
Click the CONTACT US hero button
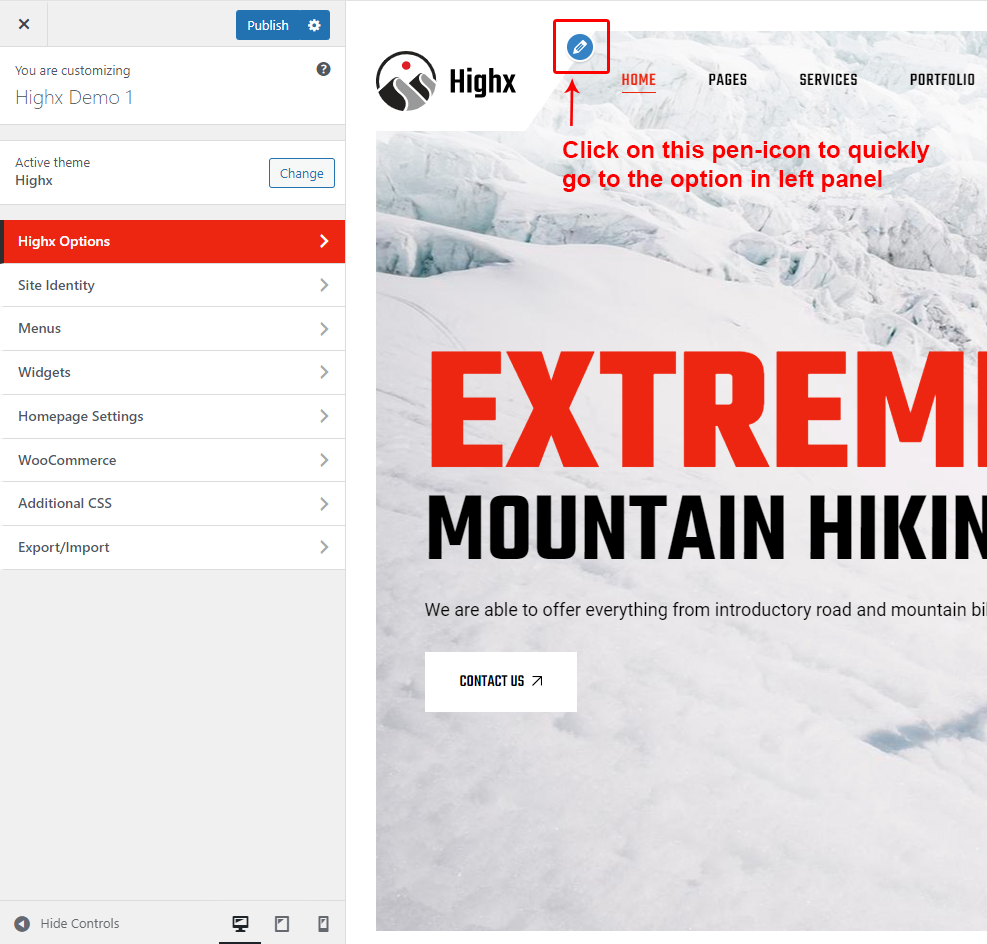pos(500,681)
